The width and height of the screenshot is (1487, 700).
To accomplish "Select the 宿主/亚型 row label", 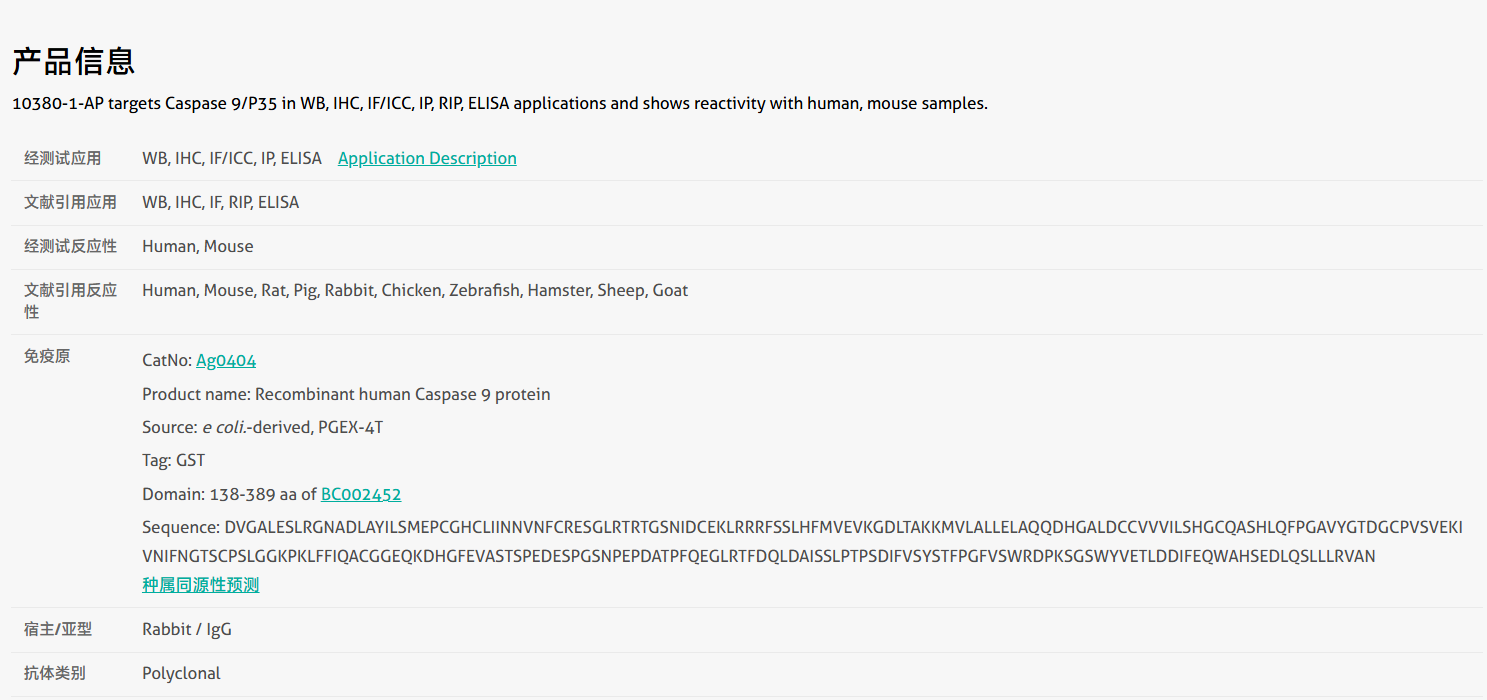I will [58, 629].
